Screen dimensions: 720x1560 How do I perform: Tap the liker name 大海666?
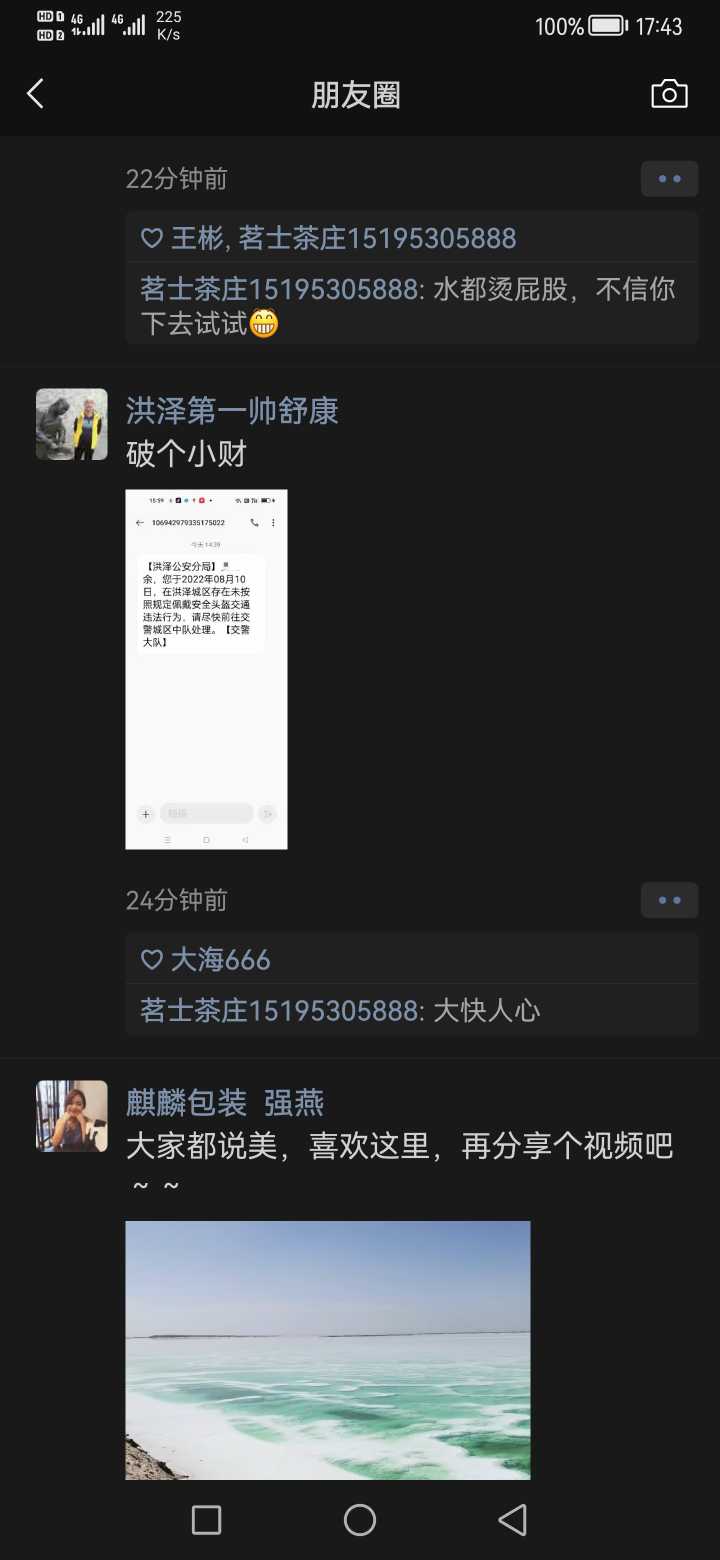point(221,960)
